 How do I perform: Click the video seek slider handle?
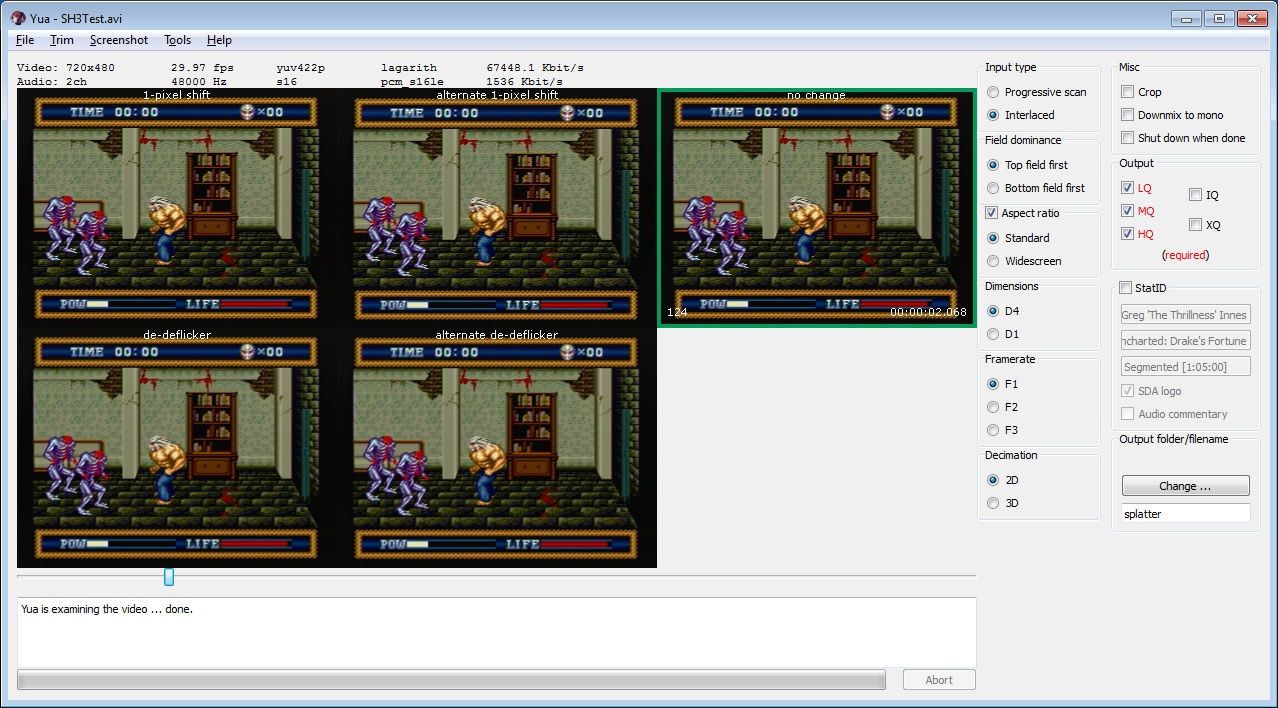[169, 576]
